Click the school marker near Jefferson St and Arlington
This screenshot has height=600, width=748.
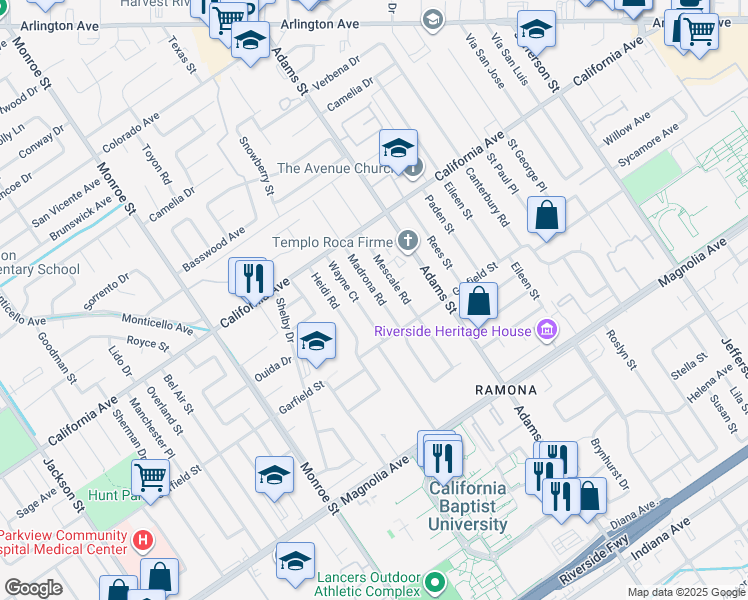(x=536, y=32)
